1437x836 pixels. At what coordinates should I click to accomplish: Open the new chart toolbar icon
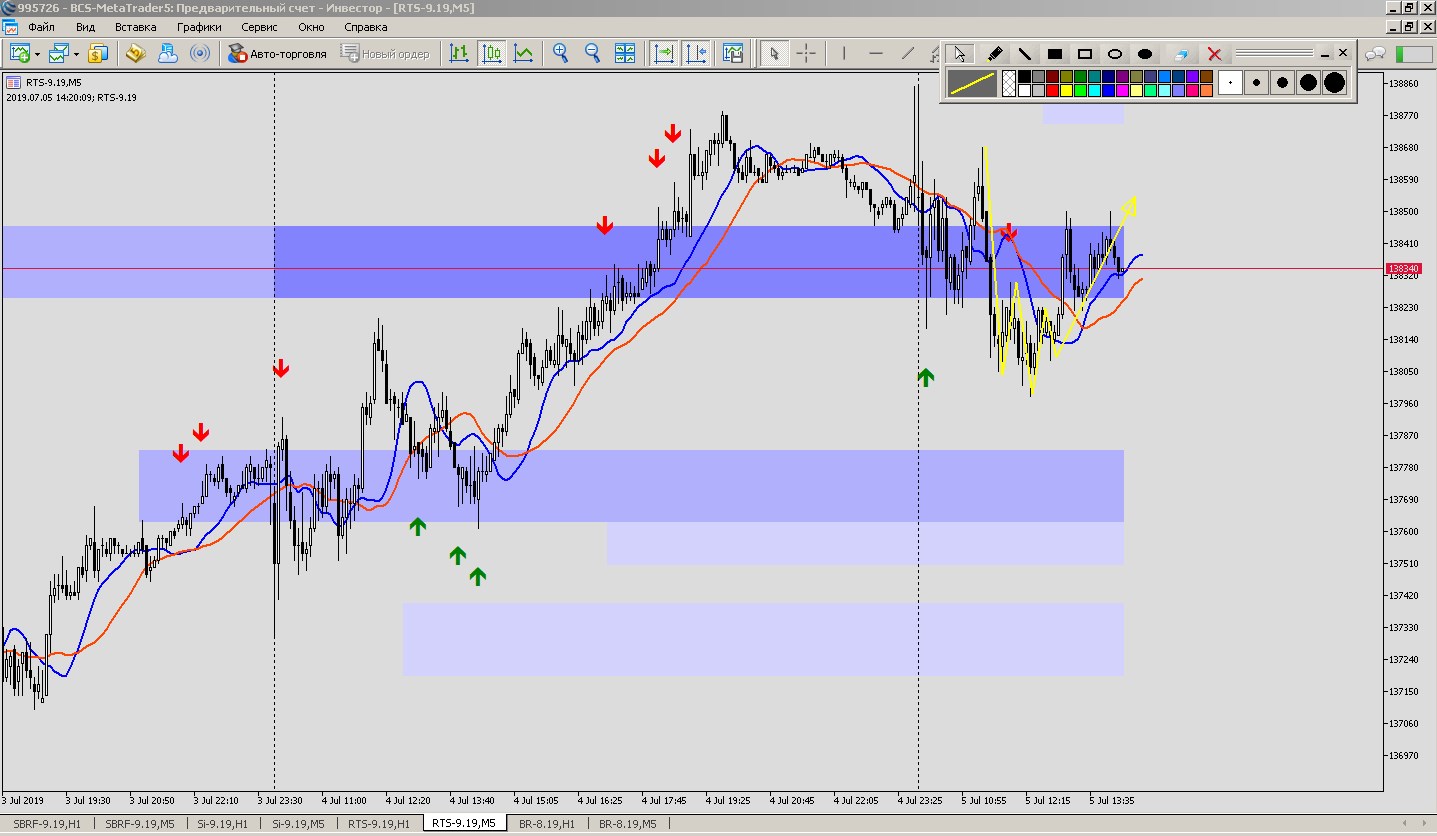(x=19, y=53)
